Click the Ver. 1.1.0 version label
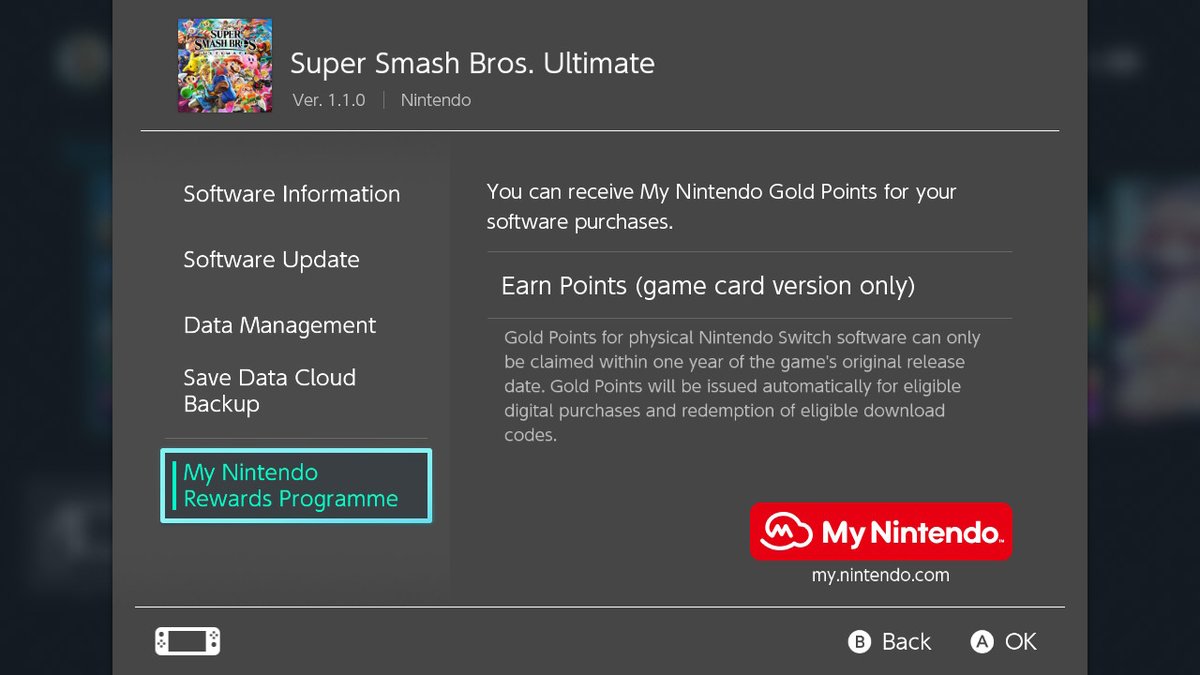1200x675 pixels. coord(329,100)
